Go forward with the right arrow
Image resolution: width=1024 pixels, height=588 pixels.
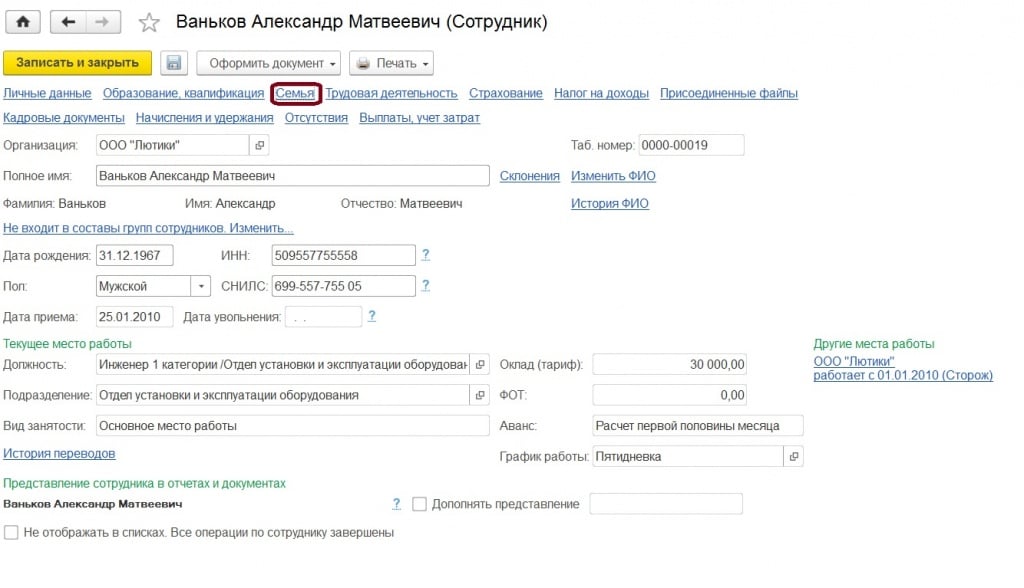(103, 21)
